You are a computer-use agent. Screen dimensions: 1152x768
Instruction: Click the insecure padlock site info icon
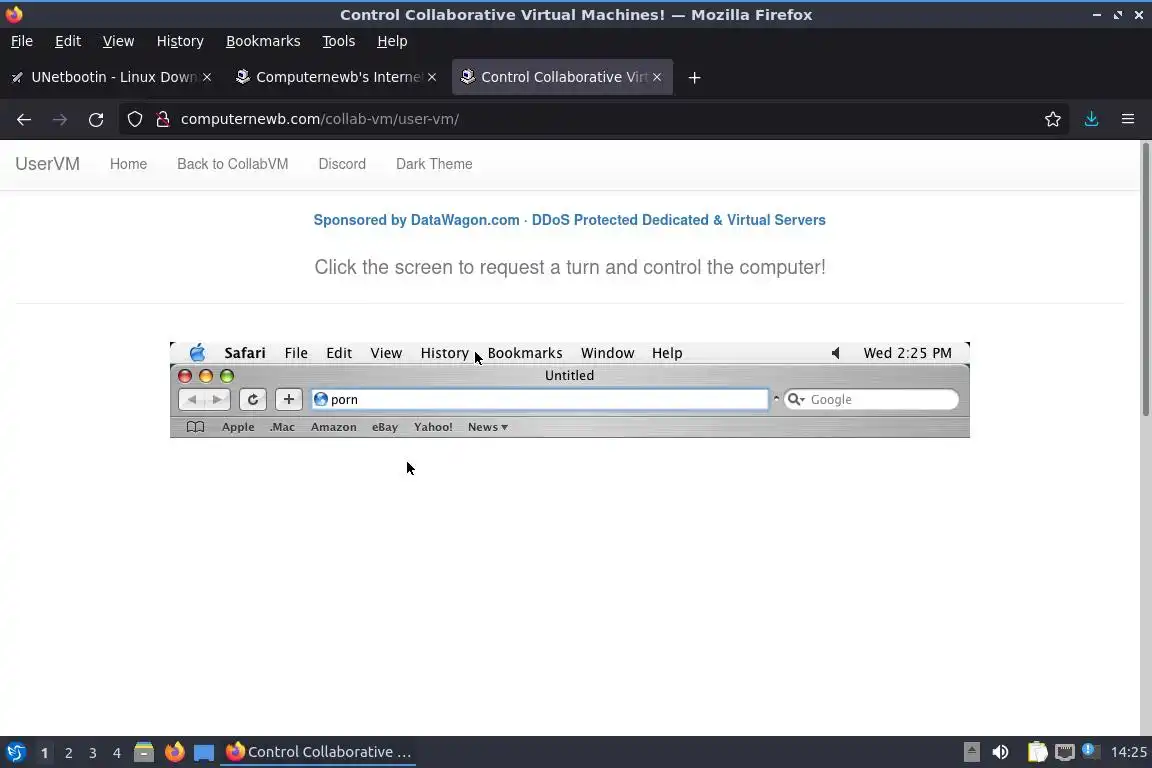[163, 119]
